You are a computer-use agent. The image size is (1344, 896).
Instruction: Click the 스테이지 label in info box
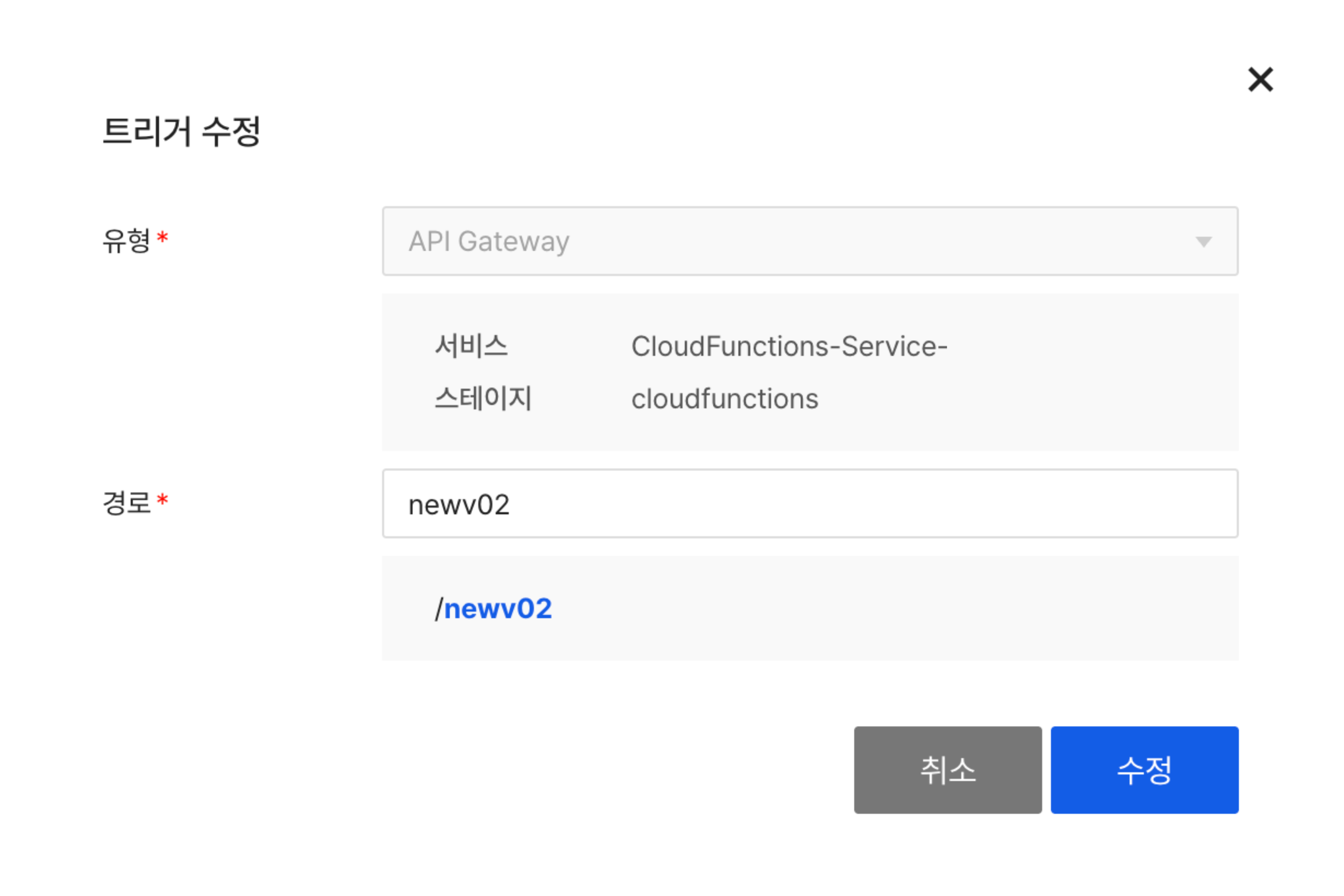point(483,398)
